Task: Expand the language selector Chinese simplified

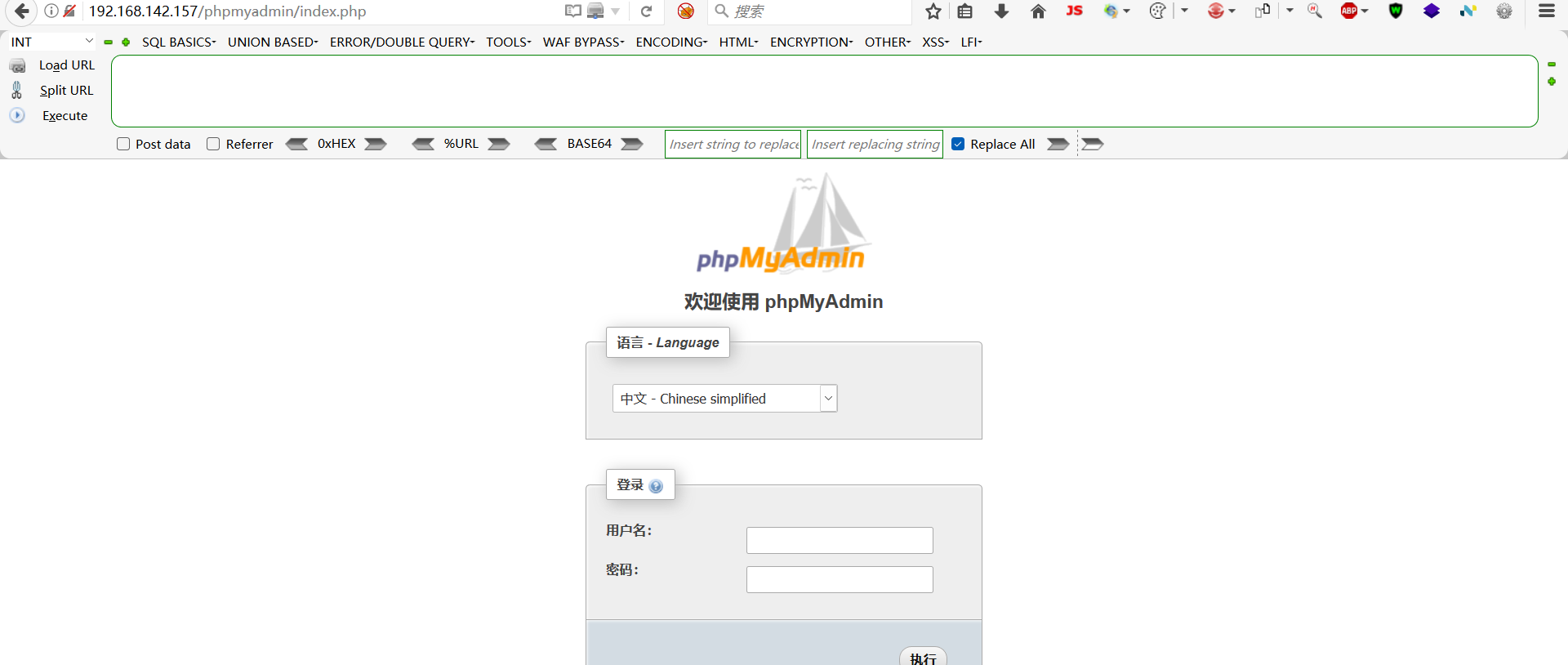Action: tap(725, 399)
